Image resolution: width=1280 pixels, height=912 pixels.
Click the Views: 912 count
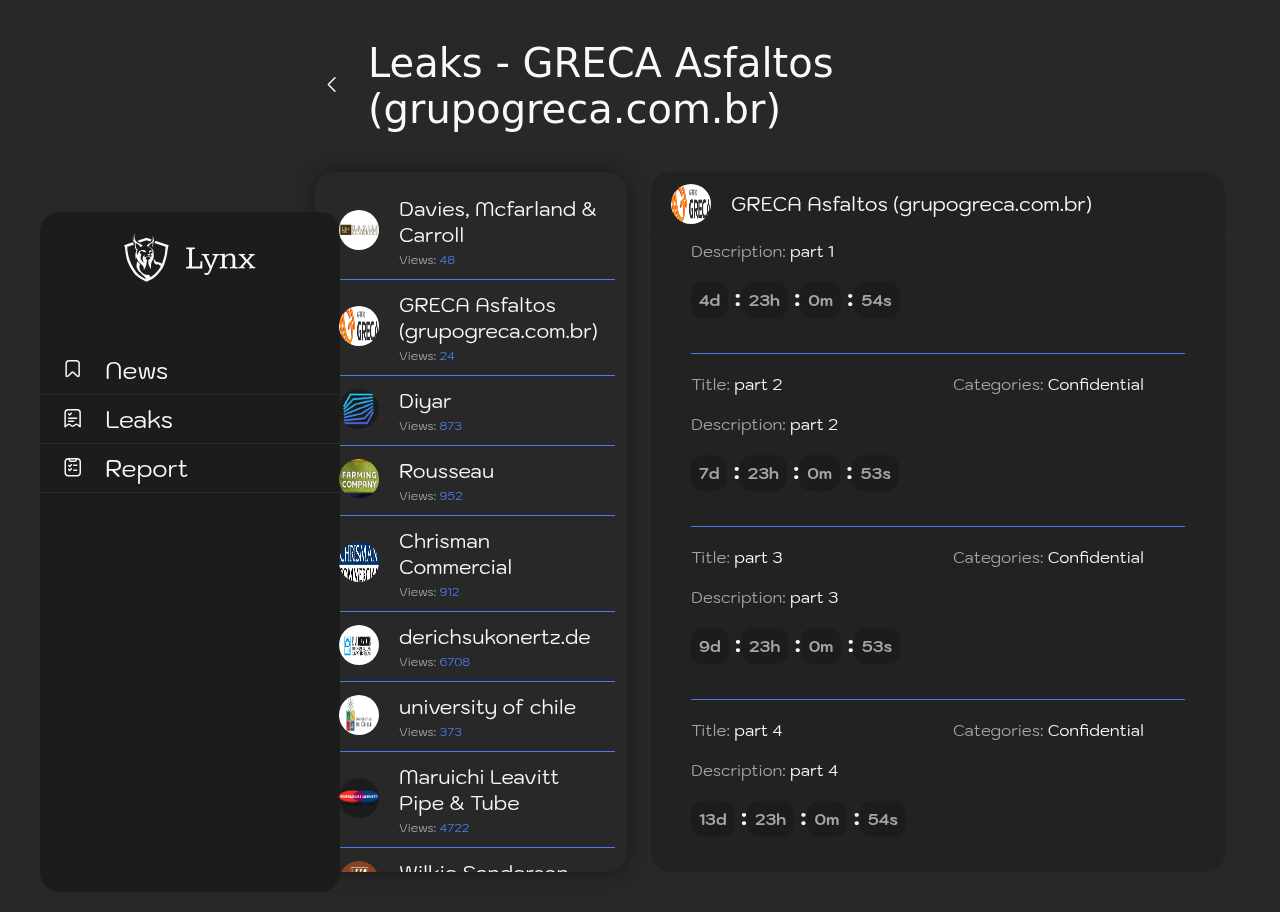coord(429,592)
